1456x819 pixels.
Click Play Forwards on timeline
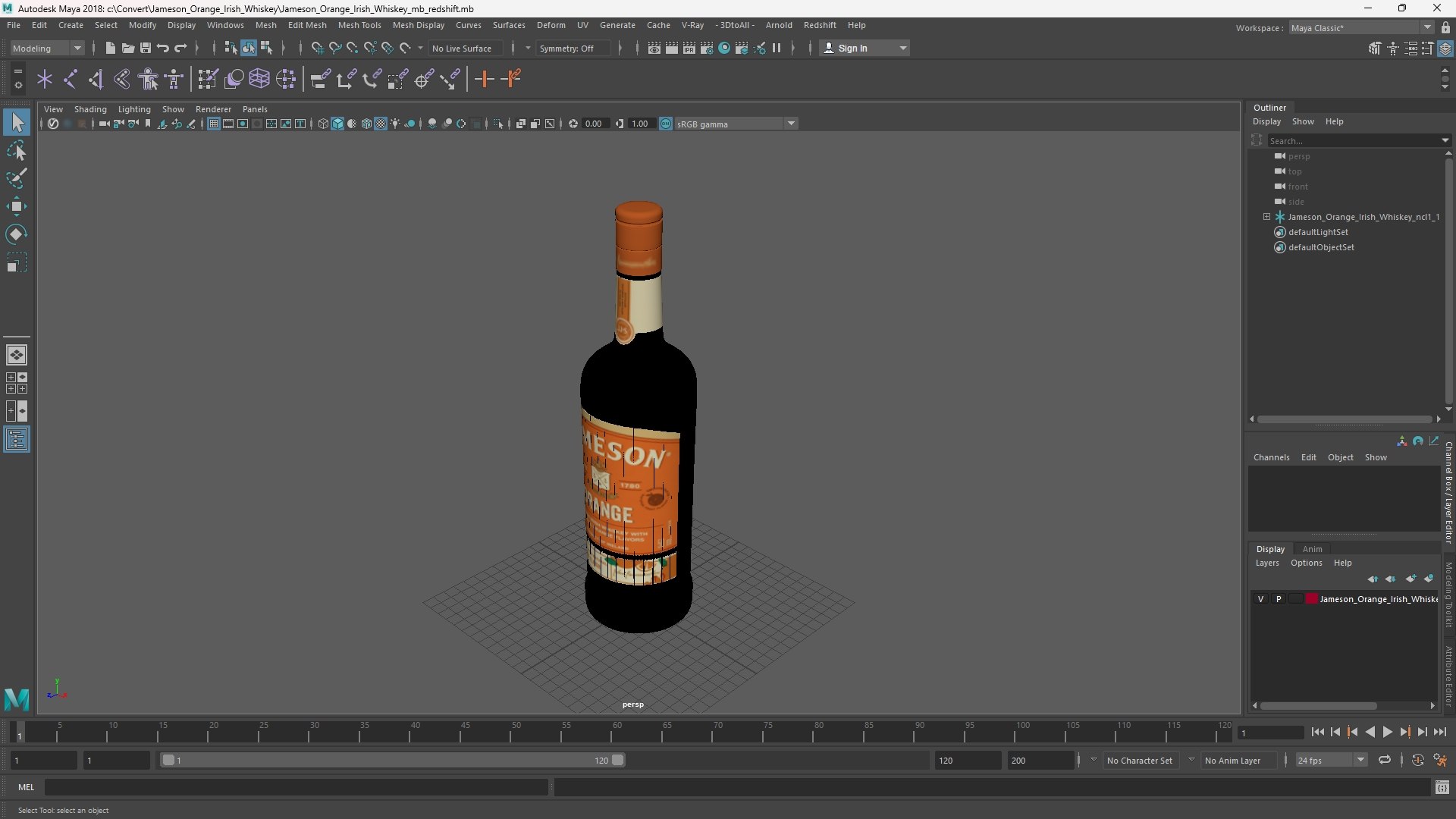click(1387, 733)
